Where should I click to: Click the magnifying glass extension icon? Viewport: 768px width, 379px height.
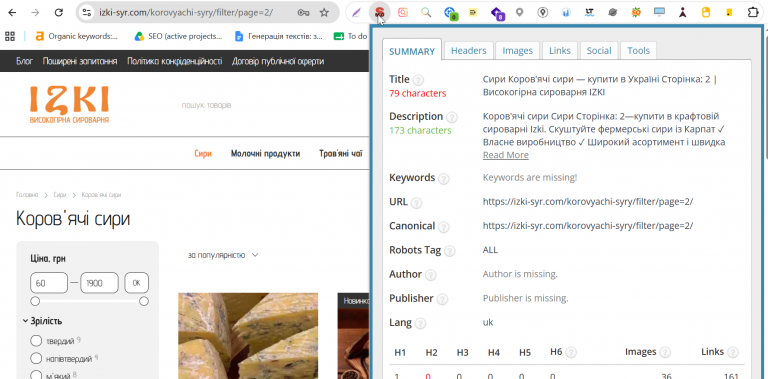pyautogui.click(x=427, y=13)
